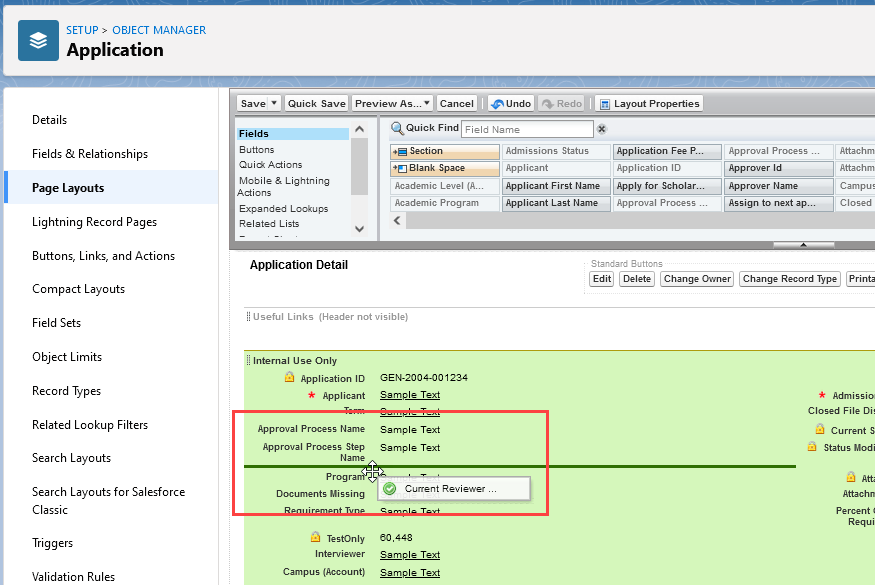The image size is (875, 585).
Task: Click the Change Owner standard button
Action: click(x=697, y=279)
